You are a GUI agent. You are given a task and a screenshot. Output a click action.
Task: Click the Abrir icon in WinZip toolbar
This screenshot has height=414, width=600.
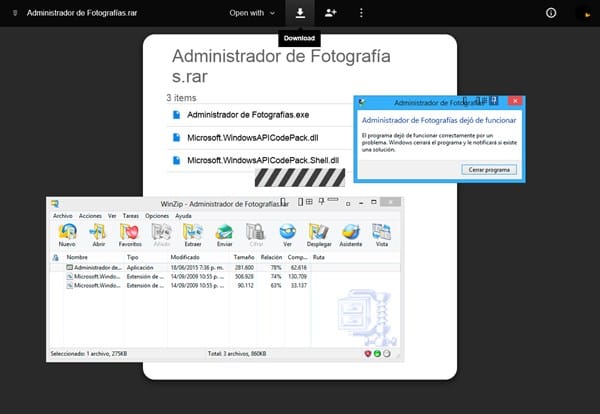98,234
